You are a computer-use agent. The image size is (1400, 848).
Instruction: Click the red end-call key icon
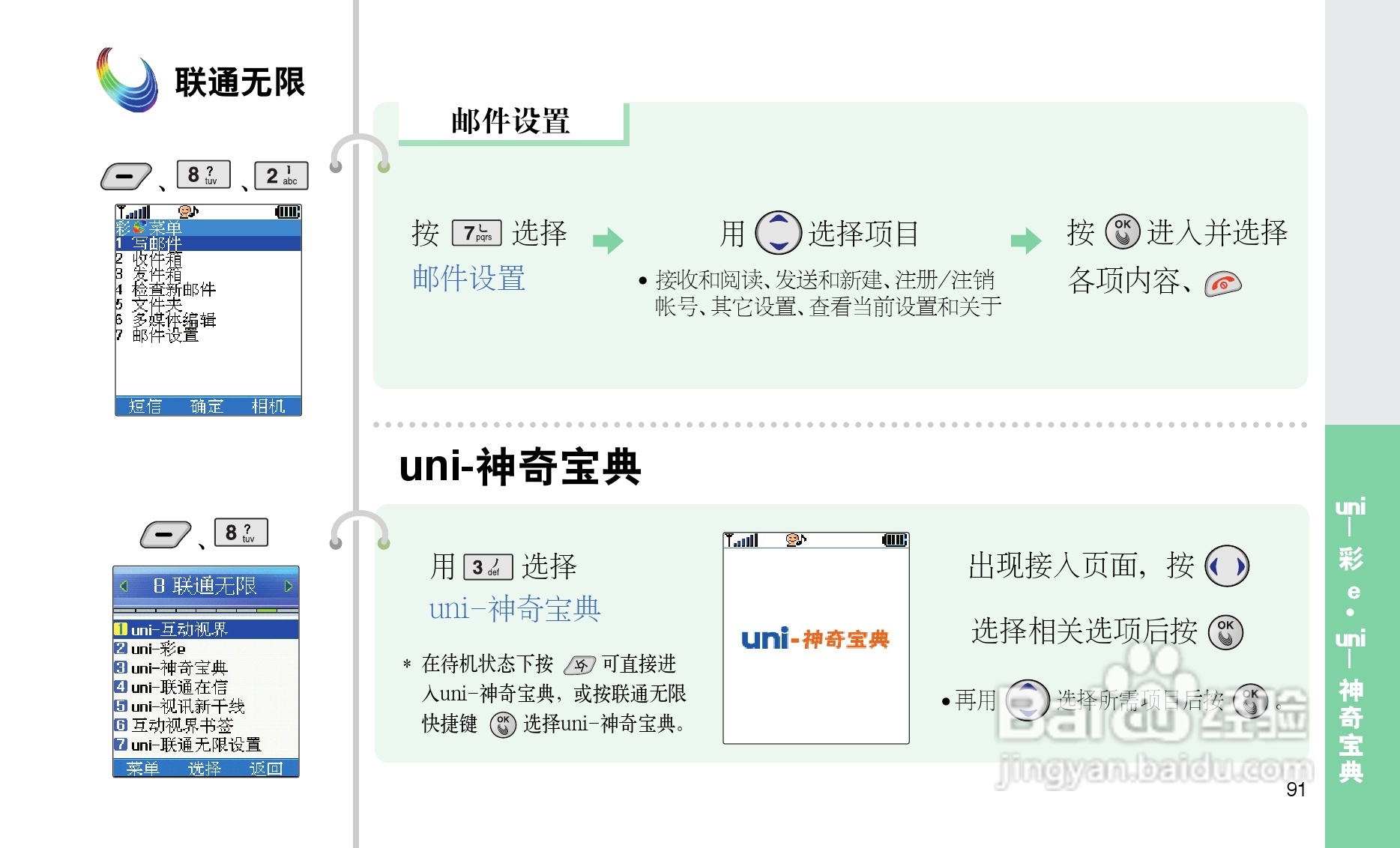[1223, 284]
